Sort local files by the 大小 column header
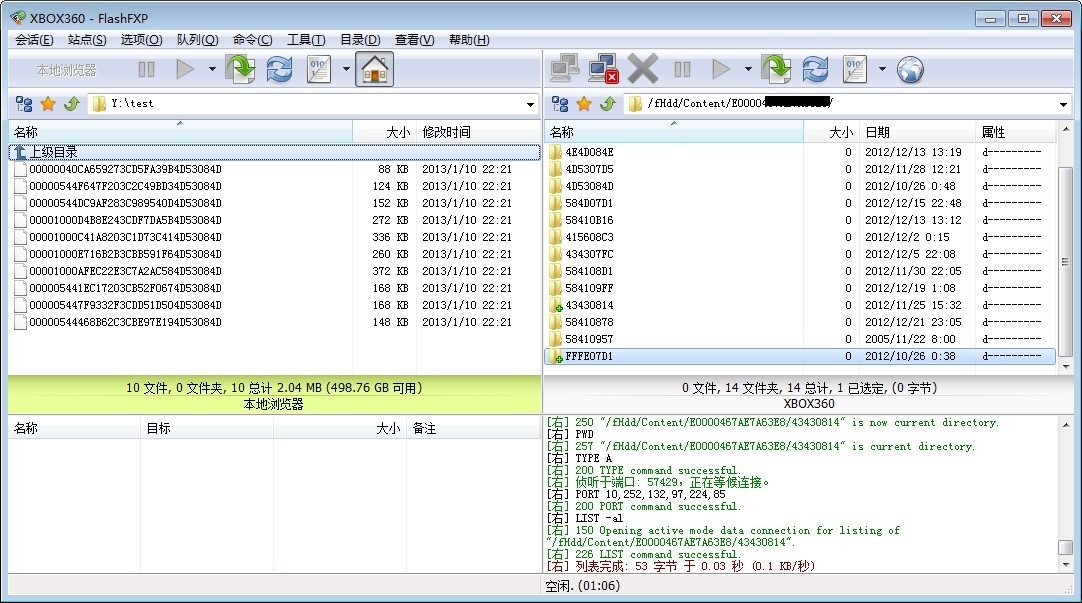The height and width of the screenshot is (603, 1082). tap(396, 132)
